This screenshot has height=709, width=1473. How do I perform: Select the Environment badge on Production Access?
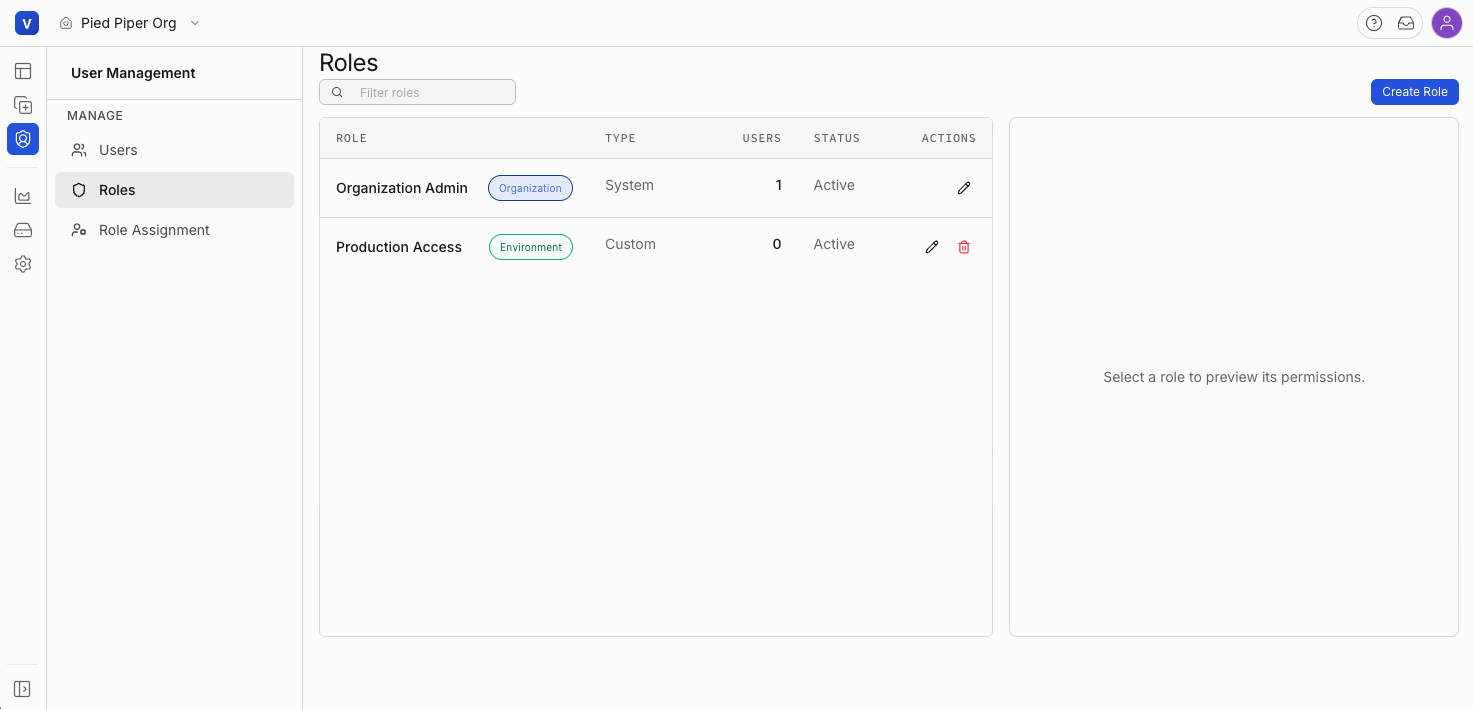[x=530, y=247]
